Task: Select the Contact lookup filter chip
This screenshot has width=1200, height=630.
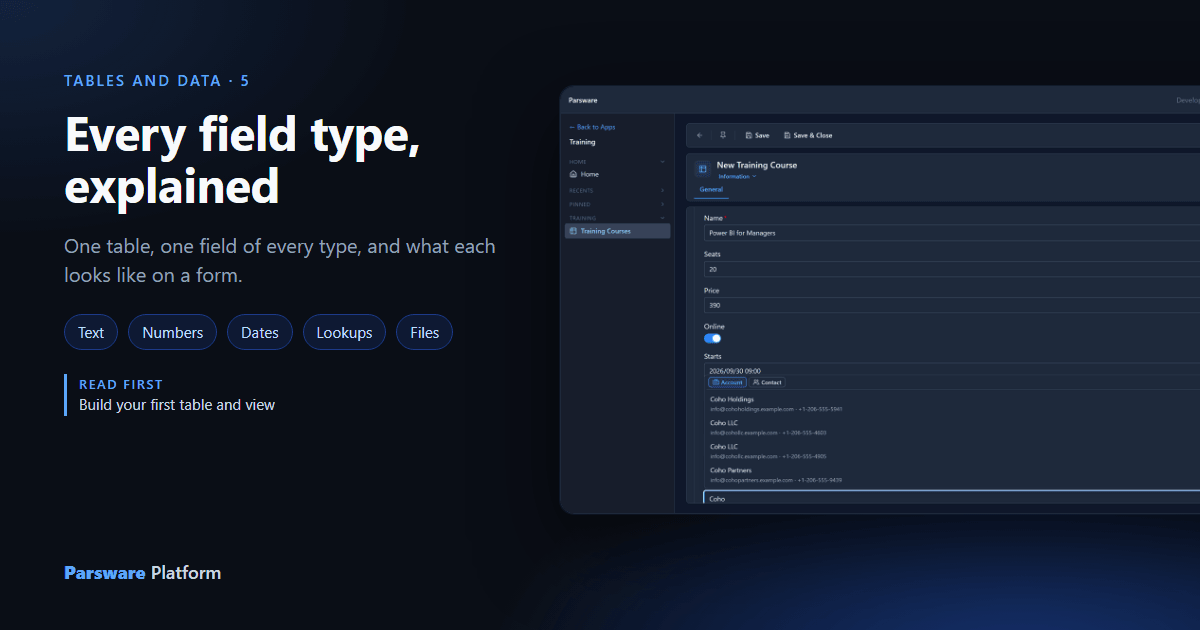Action: (768, 383)
